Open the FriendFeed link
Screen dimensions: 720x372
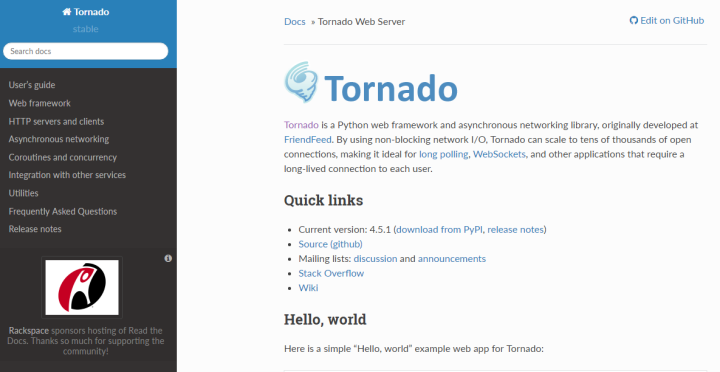tap(308, 140)
